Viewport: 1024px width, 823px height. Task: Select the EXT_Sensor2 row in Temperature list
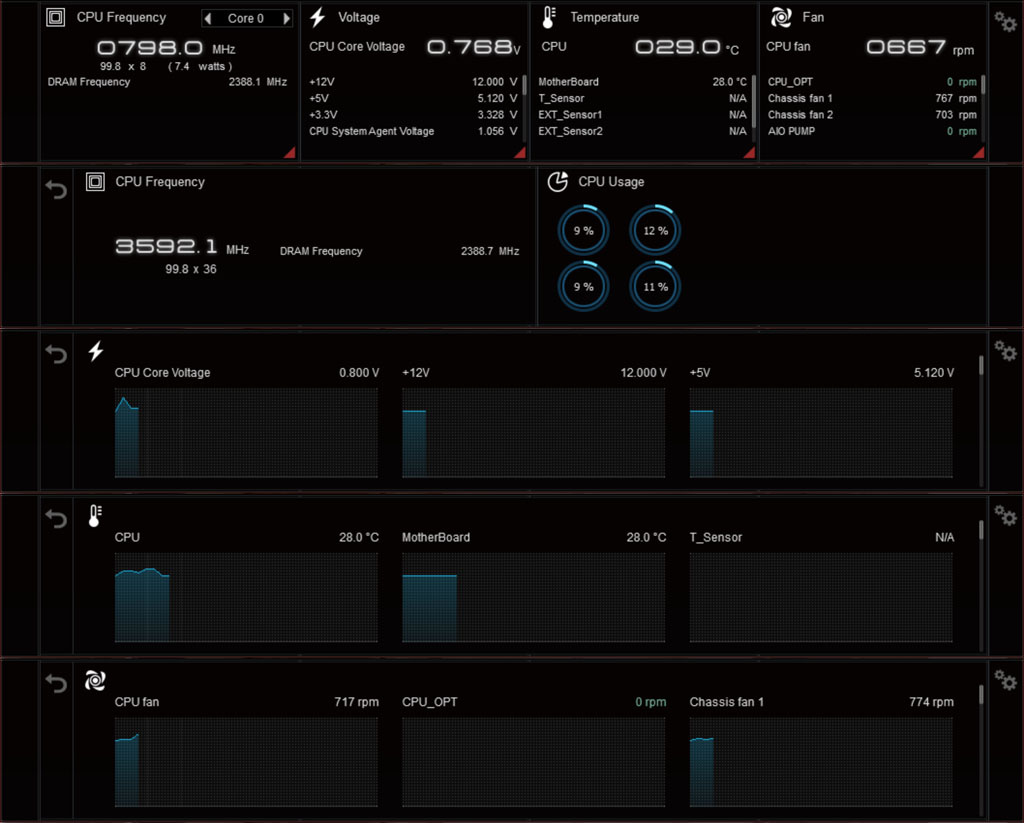(x=643, y=131)
